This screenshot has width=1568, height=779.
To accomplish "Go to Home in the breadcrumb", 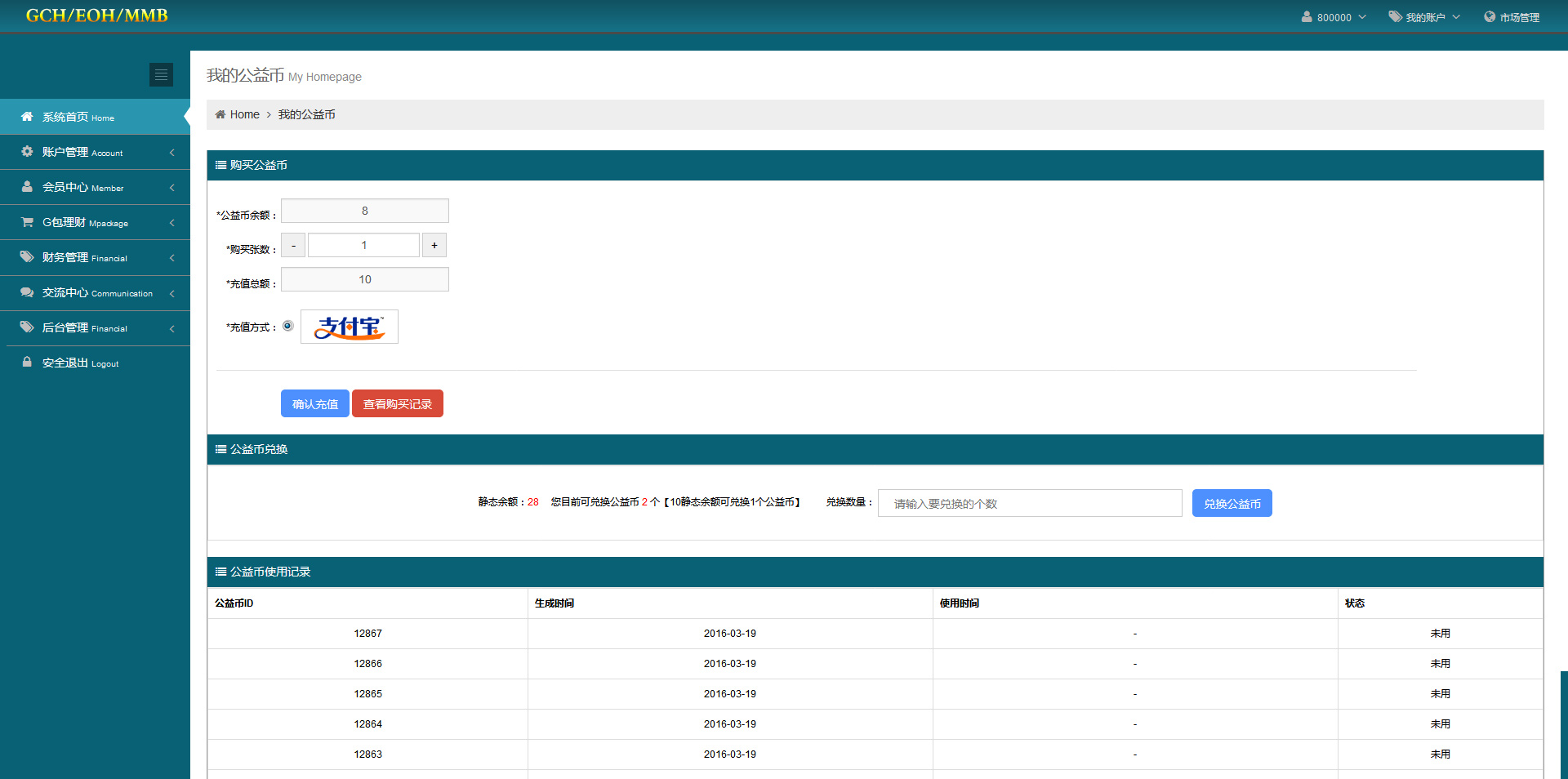I will coord(244,115).
